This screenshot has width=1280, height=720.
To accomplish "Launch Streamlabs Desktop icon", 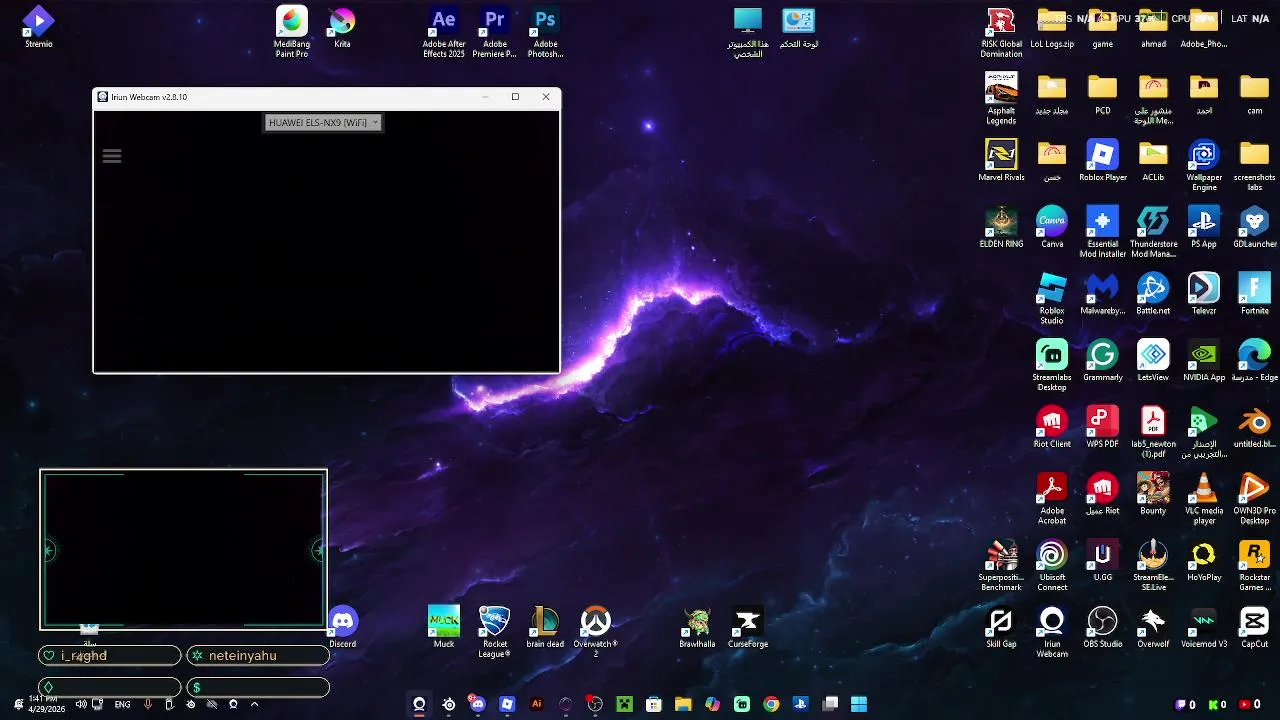I will click(x=1052, y=365).
